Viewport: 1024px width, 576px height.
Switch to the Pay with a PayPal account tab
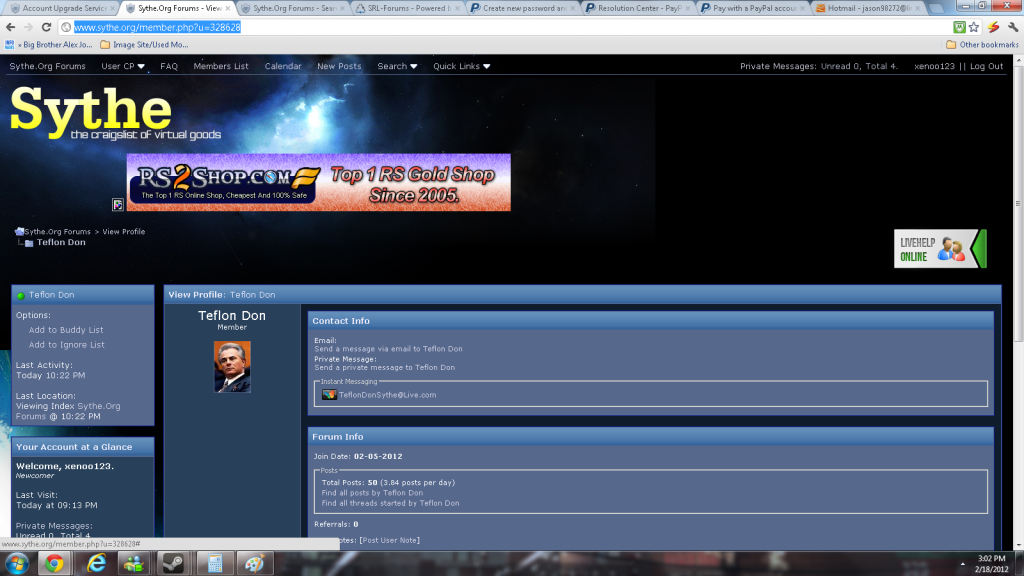coord(753,8)
